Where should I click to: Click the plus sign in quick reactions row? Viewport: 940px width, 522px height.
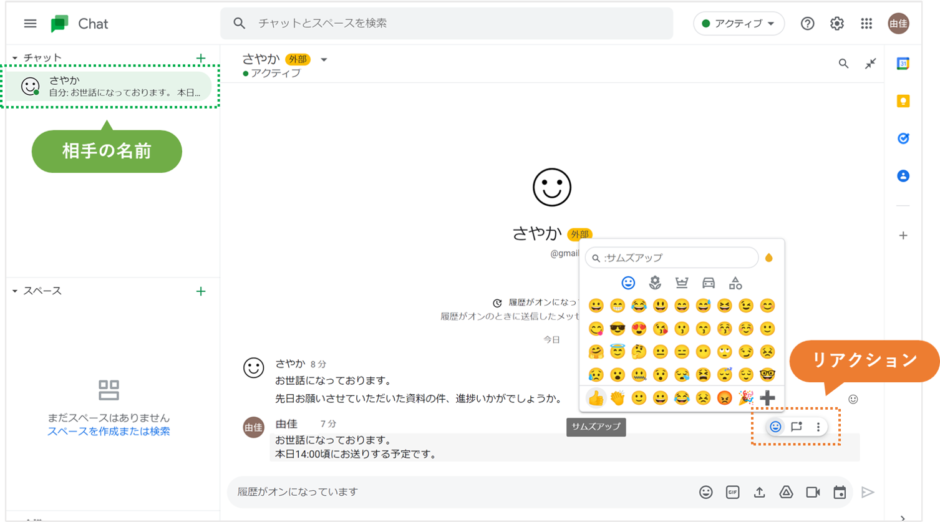click(767, 397)
